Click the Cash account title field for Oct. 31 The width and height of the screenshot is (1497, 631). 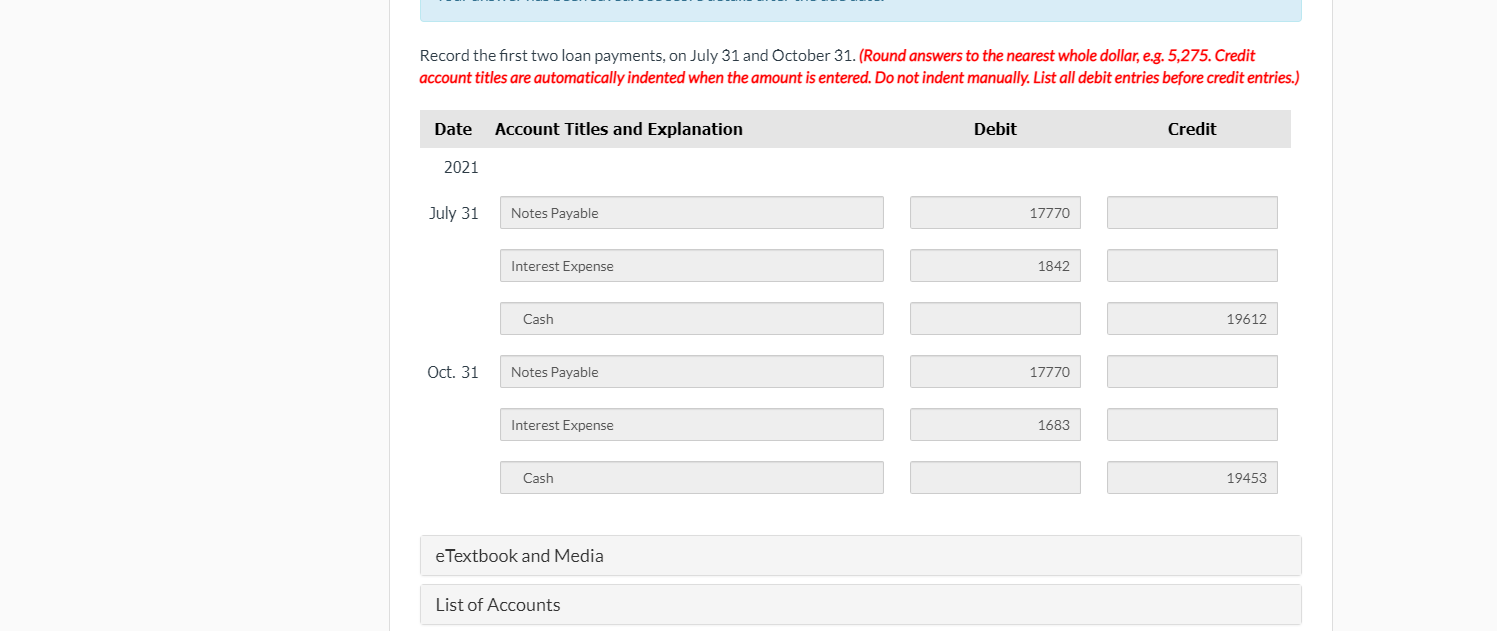(691, 477)
